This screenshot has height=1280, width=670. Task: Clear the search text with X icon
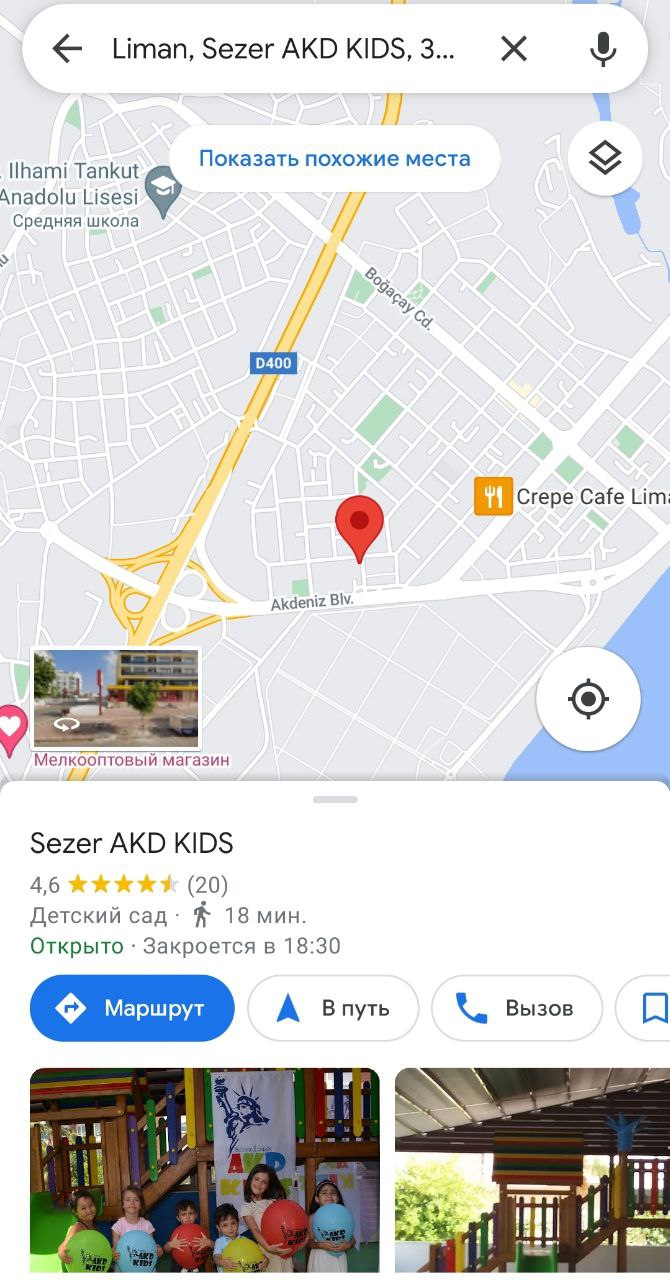coord(513,48)
